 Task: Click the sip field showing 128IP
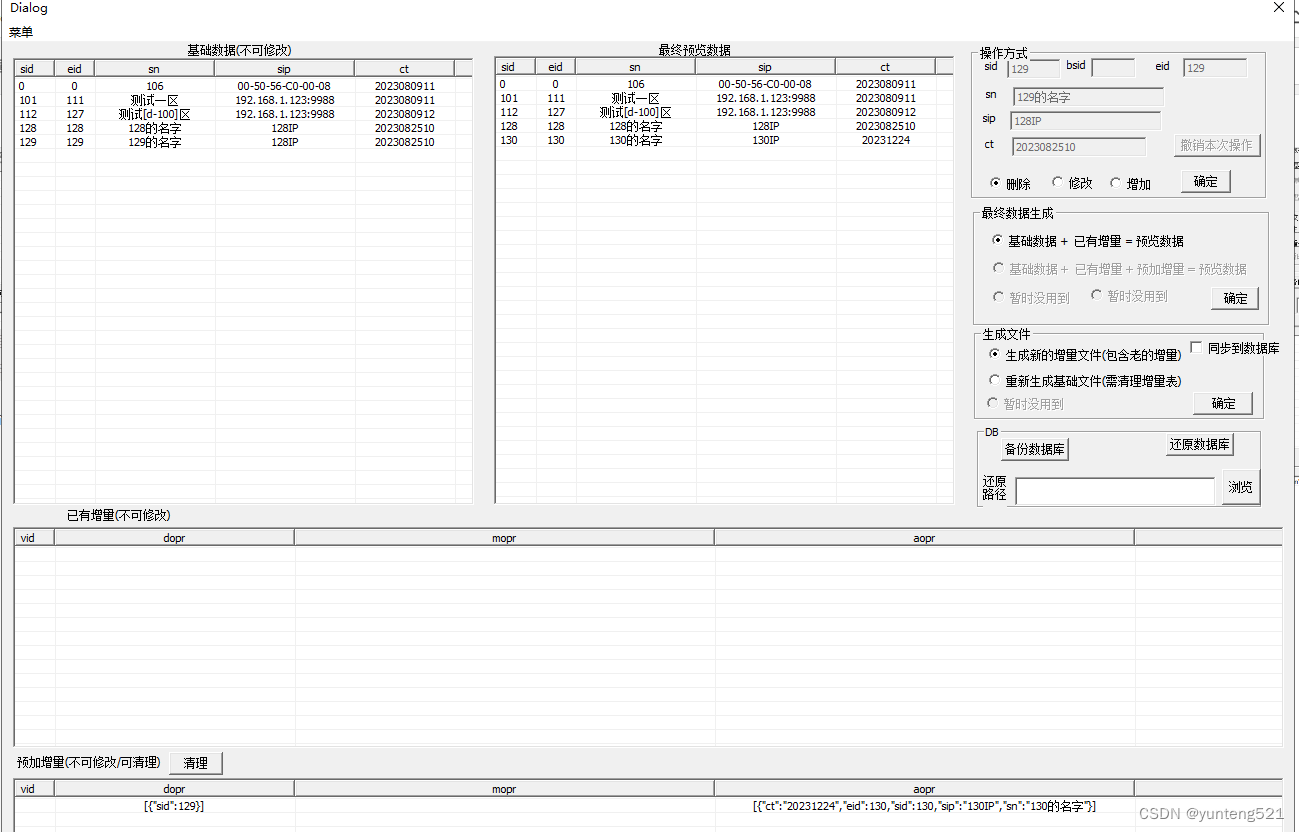[1085, 121]
